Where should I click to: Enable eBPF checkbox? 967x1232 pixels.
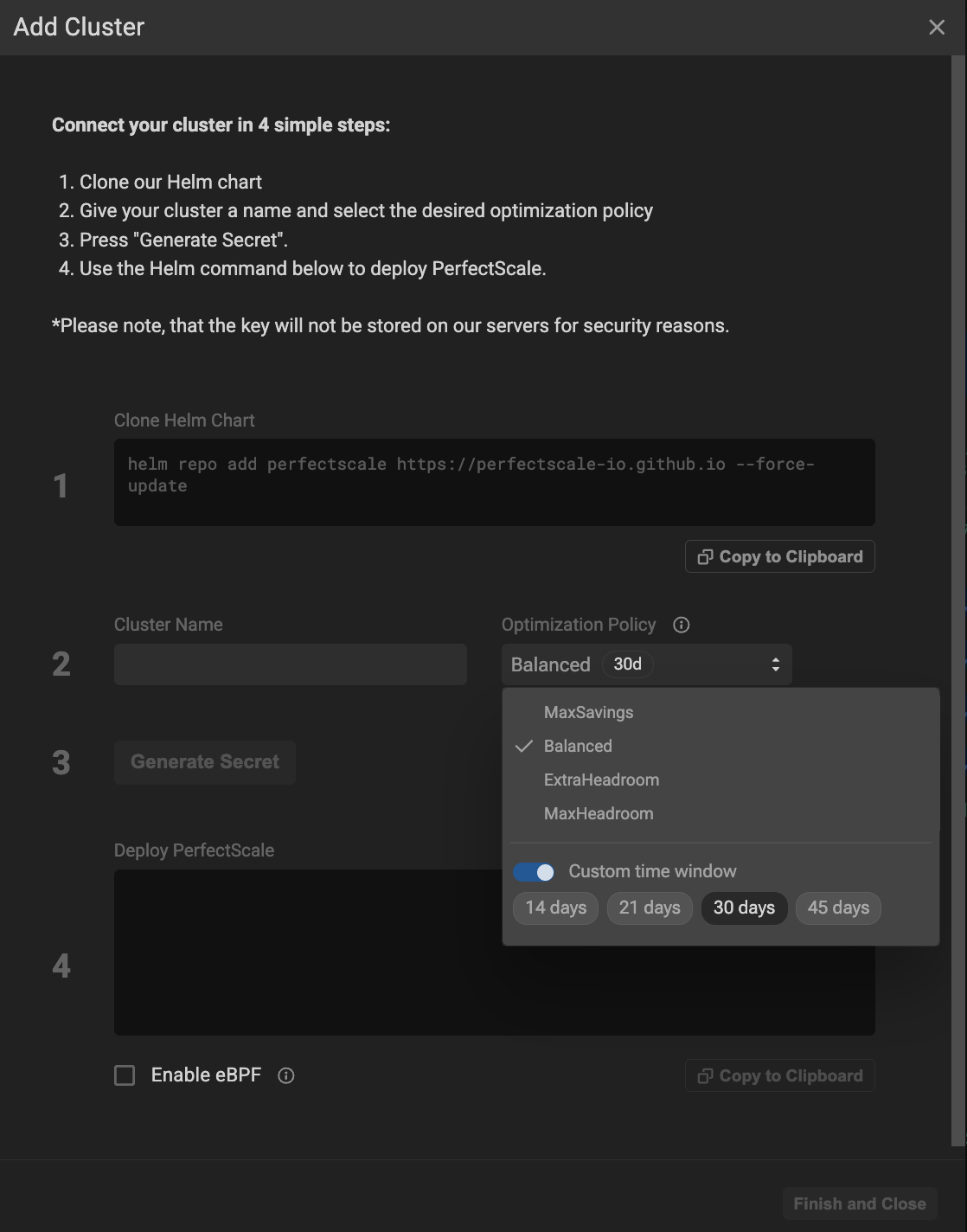point(125,1075)
